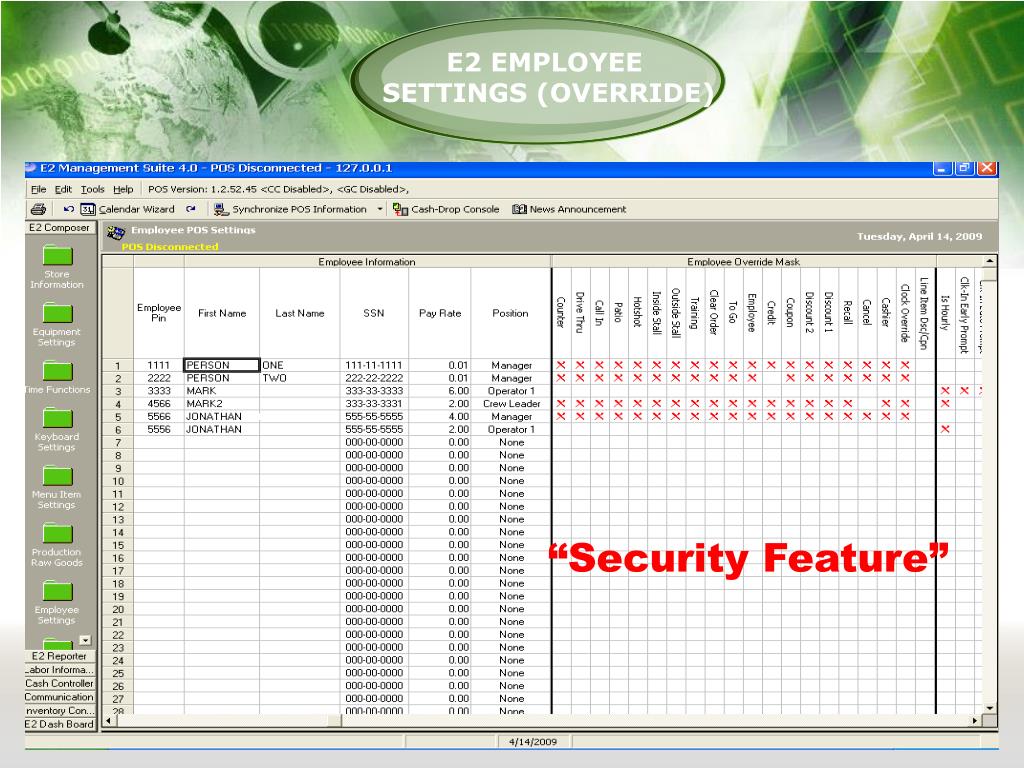Click the 4/14/2009 status bar date
The width and height of the screenshot is (1024, 768).
click(533, 742)
